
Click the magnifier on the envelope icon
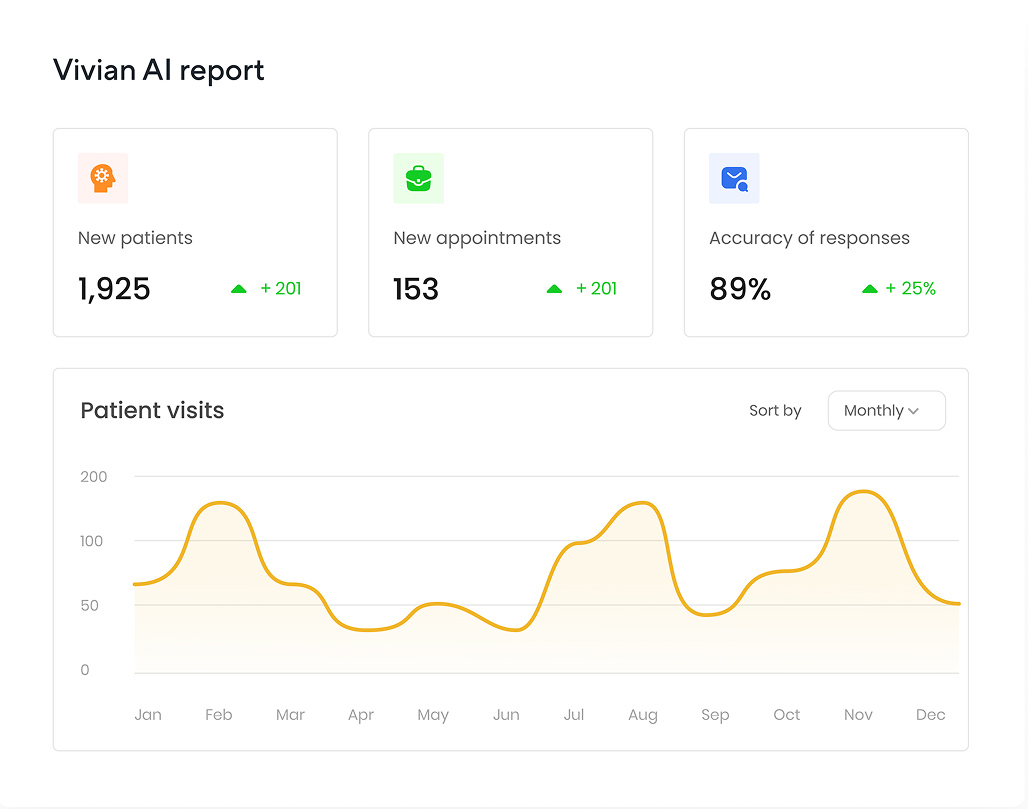pyautogui.click(x=741, y=185)
